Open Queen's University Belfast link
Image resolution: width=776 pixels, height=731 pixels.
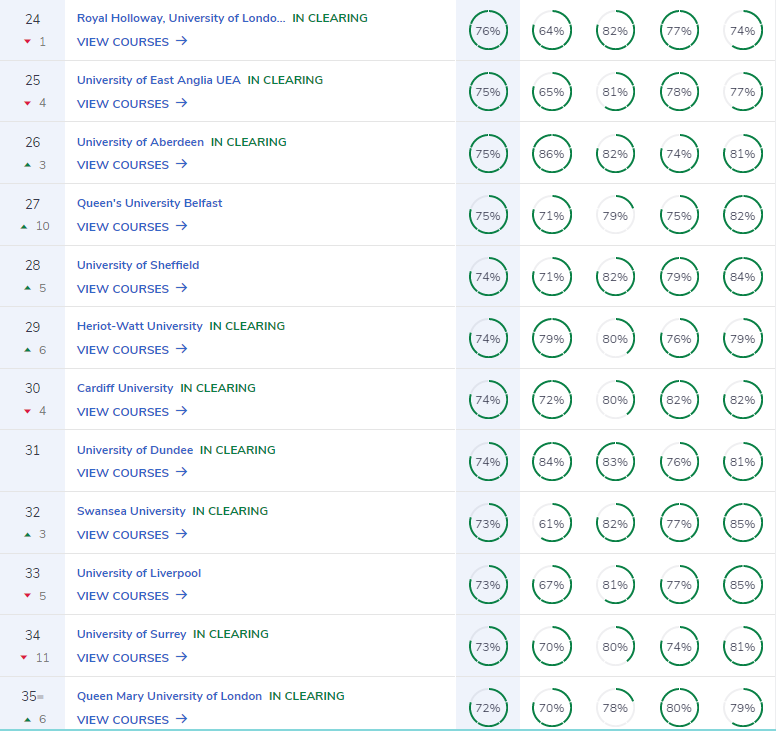(x=149, y=203)
